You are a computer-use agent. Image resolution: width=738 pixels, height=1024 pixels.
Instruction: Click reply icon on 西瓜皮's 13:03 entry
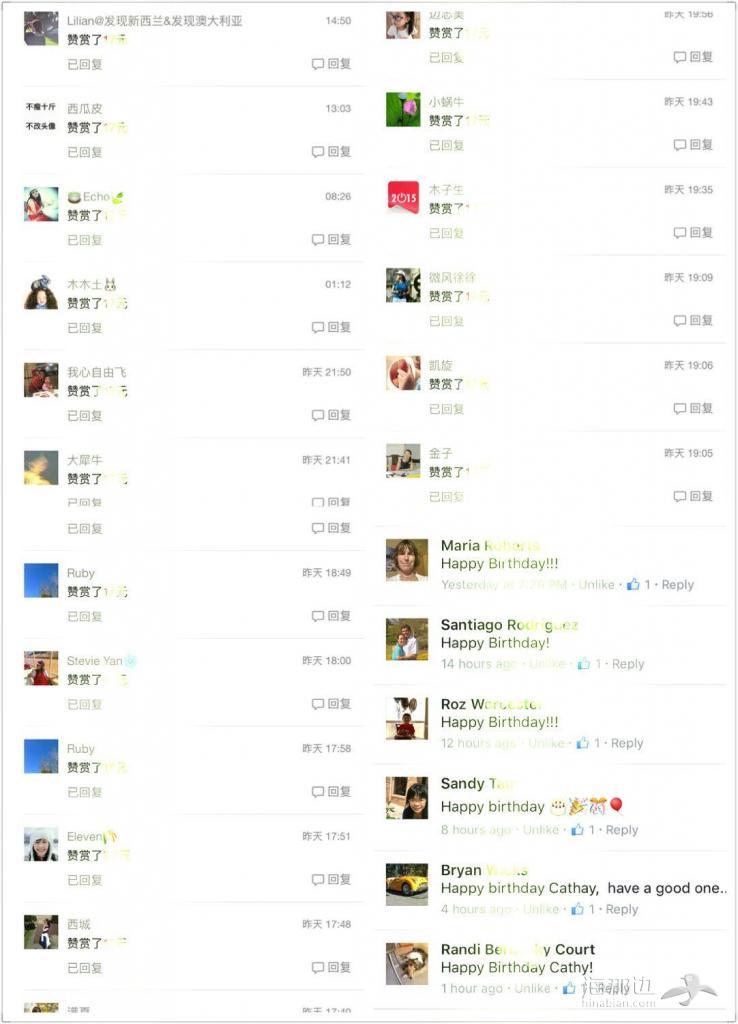(317, 152)
